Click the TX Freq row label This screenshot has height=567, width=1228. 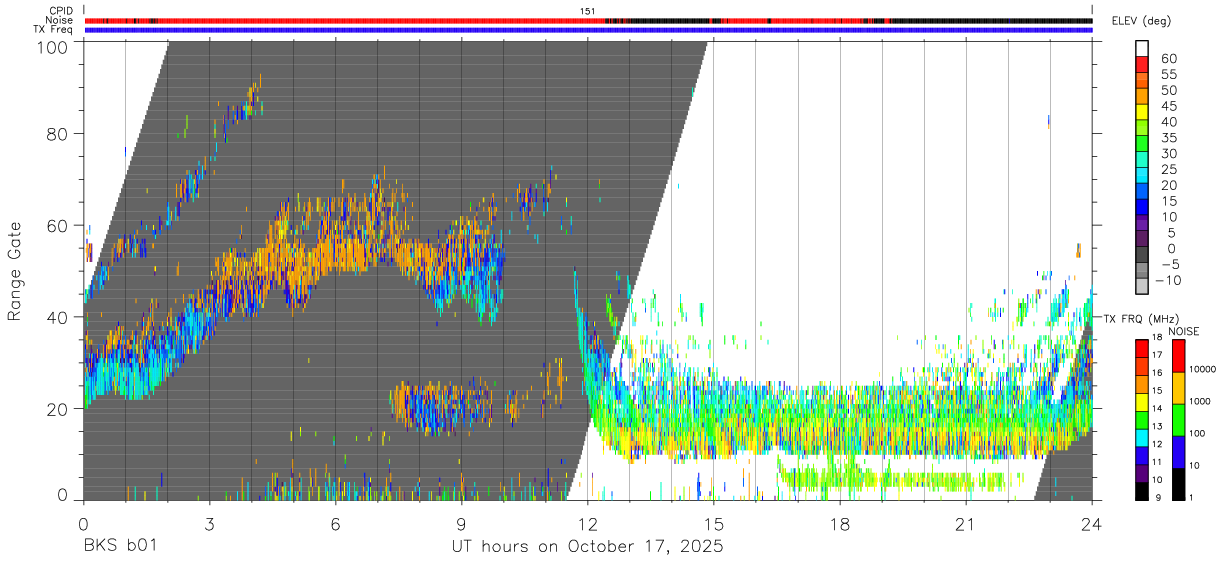coord(54,30)
